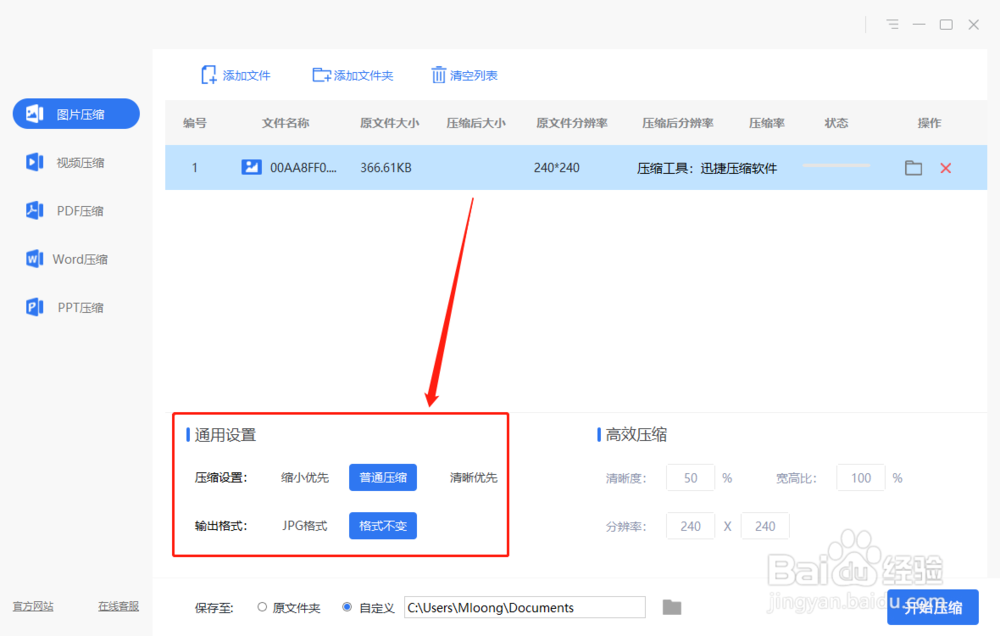This screenshot has width=1000, height=636.
Task: Click the 添加文件夹 add-folder icon
Action: 322,74
